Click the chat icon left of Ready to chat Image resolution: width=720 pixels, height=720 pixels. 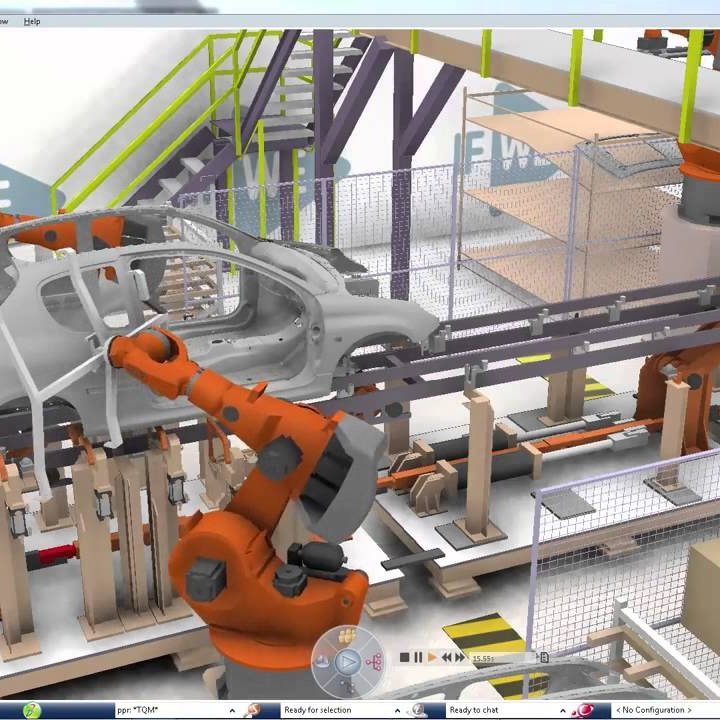419,710
